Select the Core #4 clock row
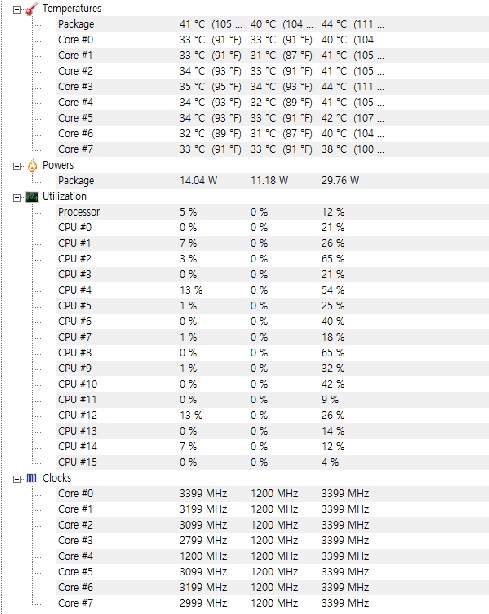The height and width of the screenshot is (614, 489). click(272, 556)
